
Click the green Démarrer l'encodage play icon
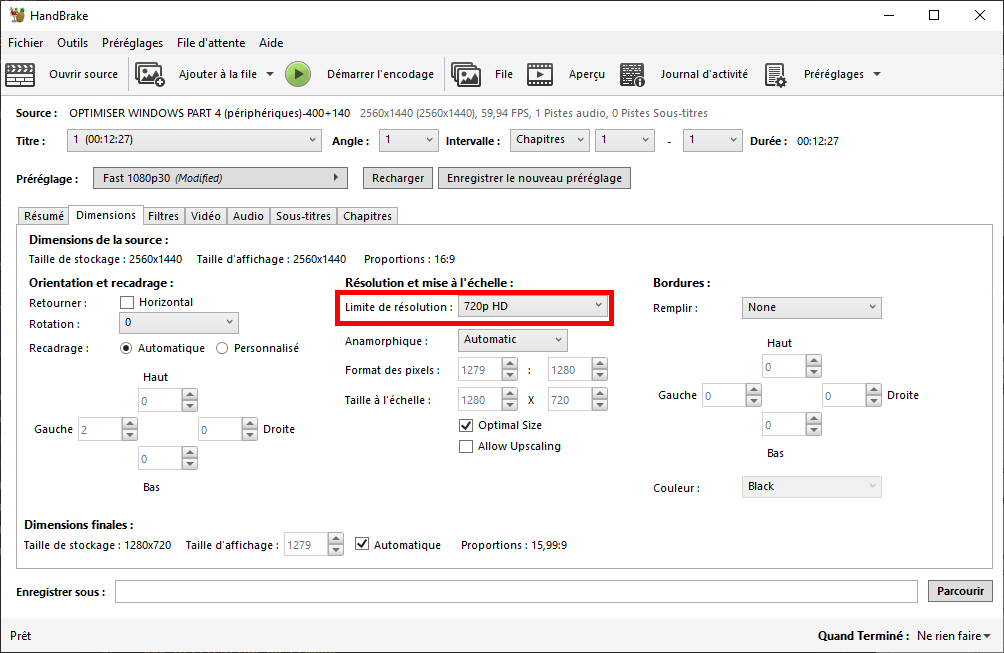298,74
